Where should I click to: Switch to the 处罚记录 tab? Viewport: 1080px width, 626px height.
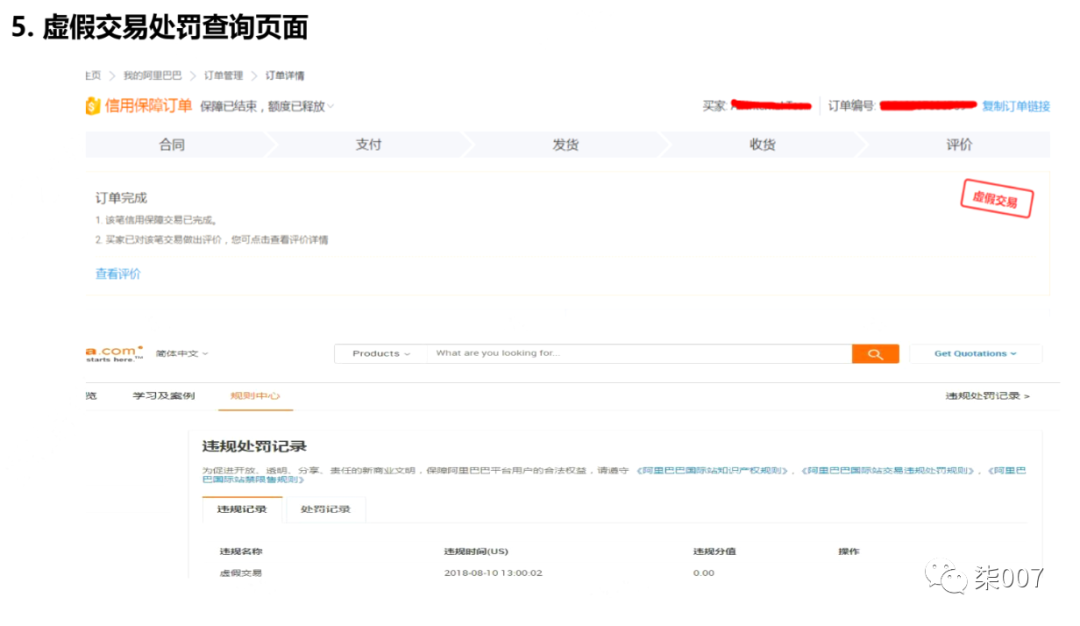325,509
